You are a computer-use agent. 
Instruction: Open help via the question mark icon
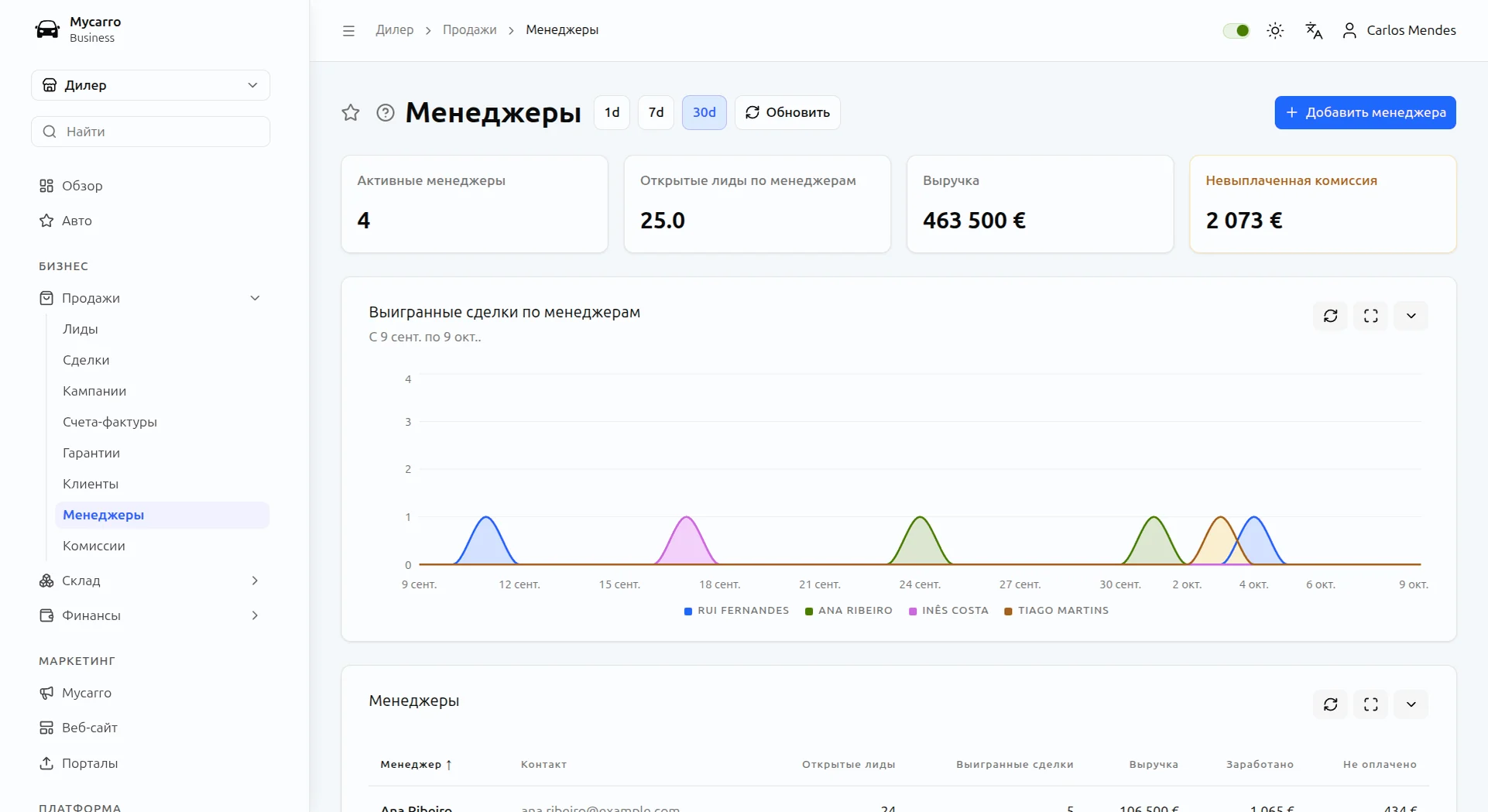tap(386, 113)
